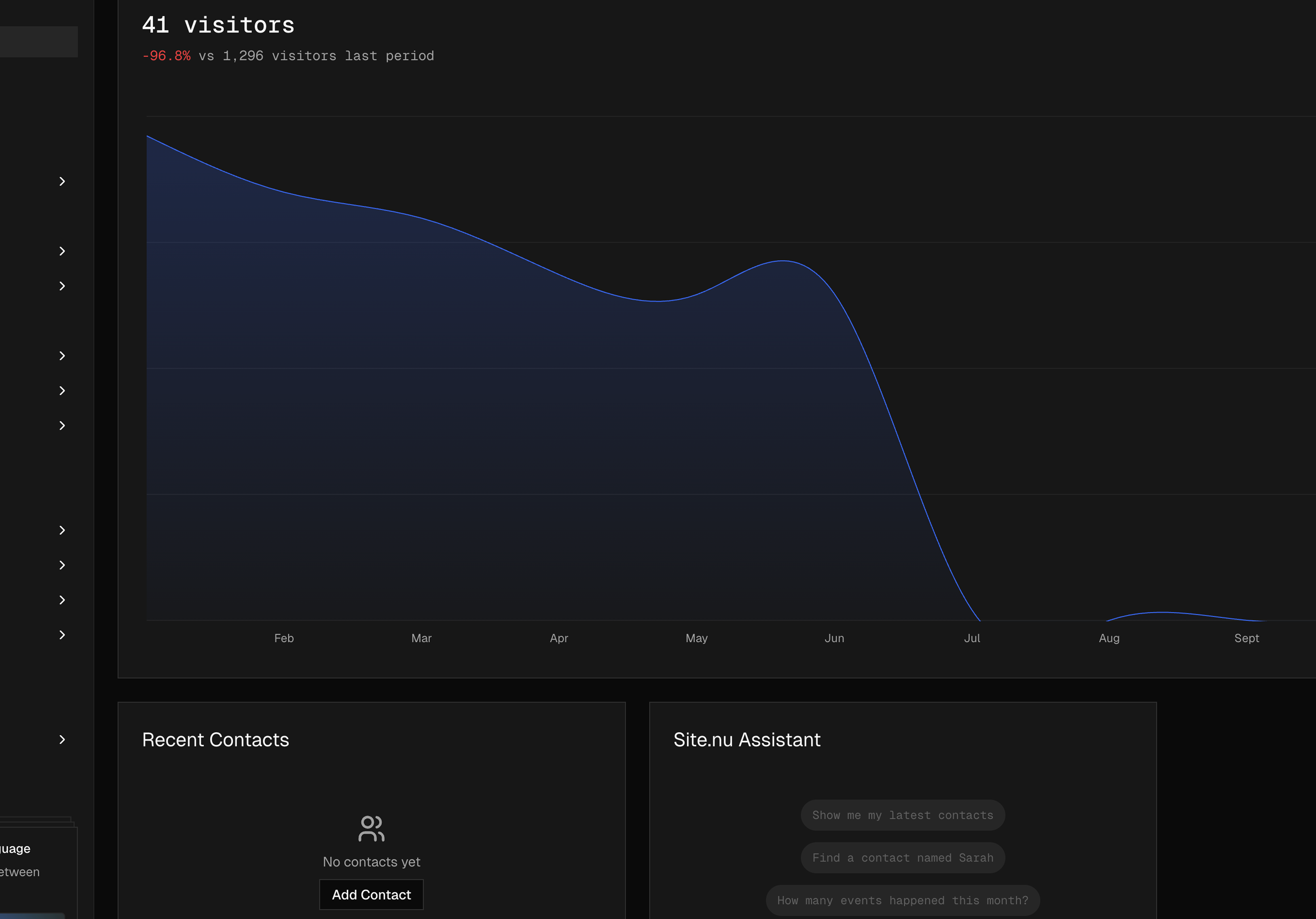Image resolution: width=1316 pixels, height=919 pixels.
Task: Click the Jun label on chart axis
Action: 834,638
